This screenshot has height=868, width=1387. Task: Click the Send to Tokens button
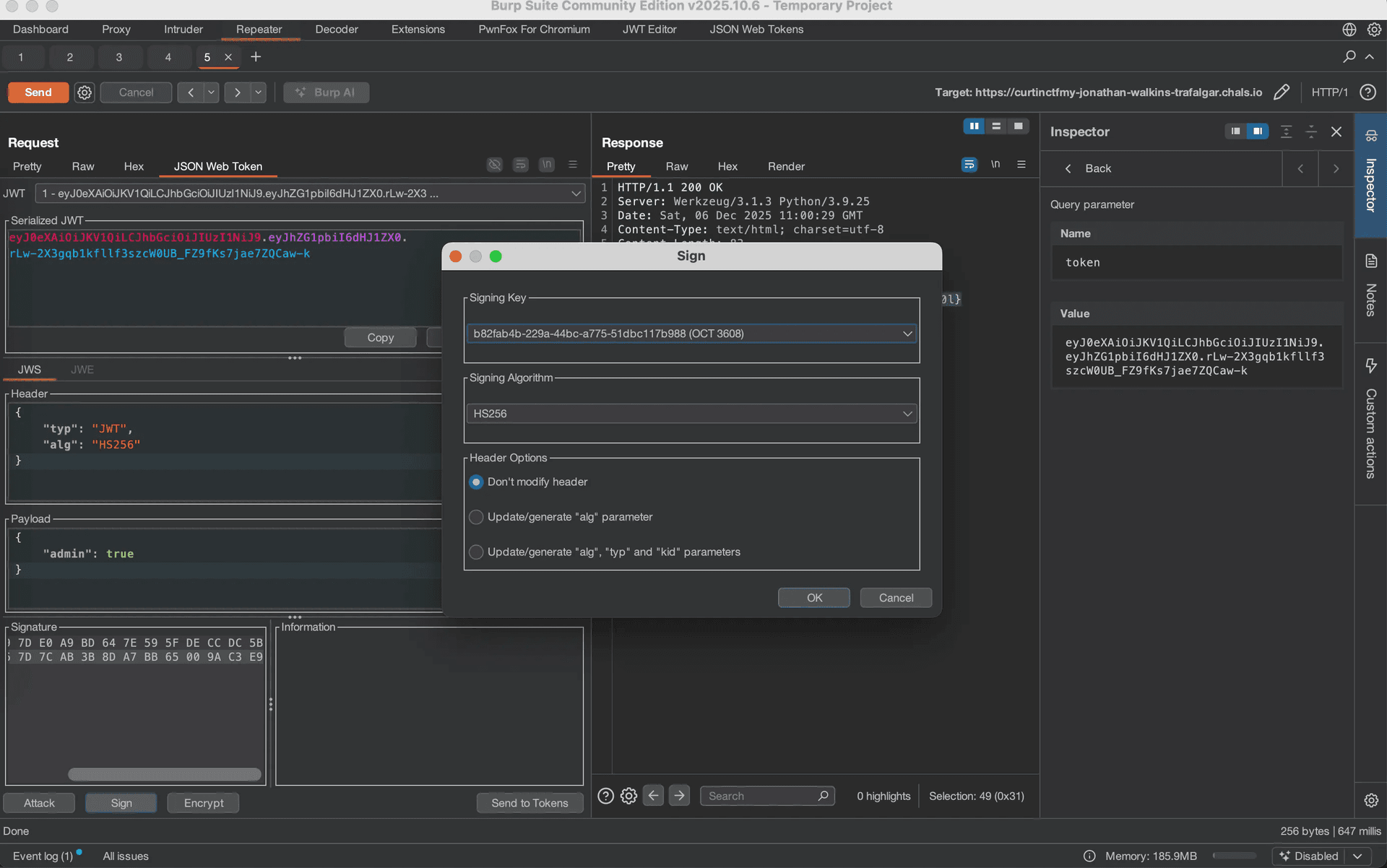529,803
